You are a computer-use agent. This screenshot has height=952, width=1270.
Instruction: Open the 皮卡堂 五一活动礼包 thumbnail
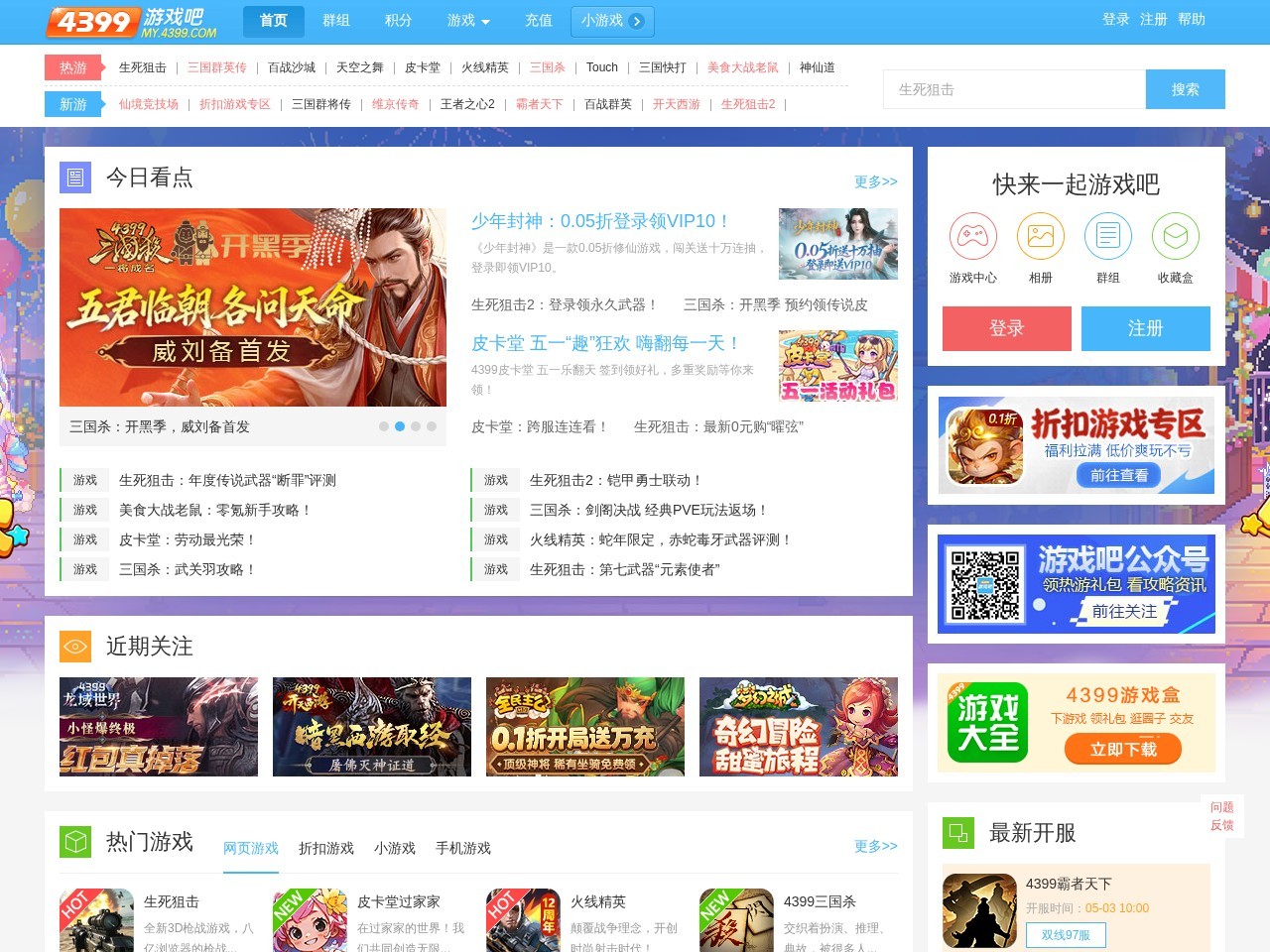tap(838, 366)
